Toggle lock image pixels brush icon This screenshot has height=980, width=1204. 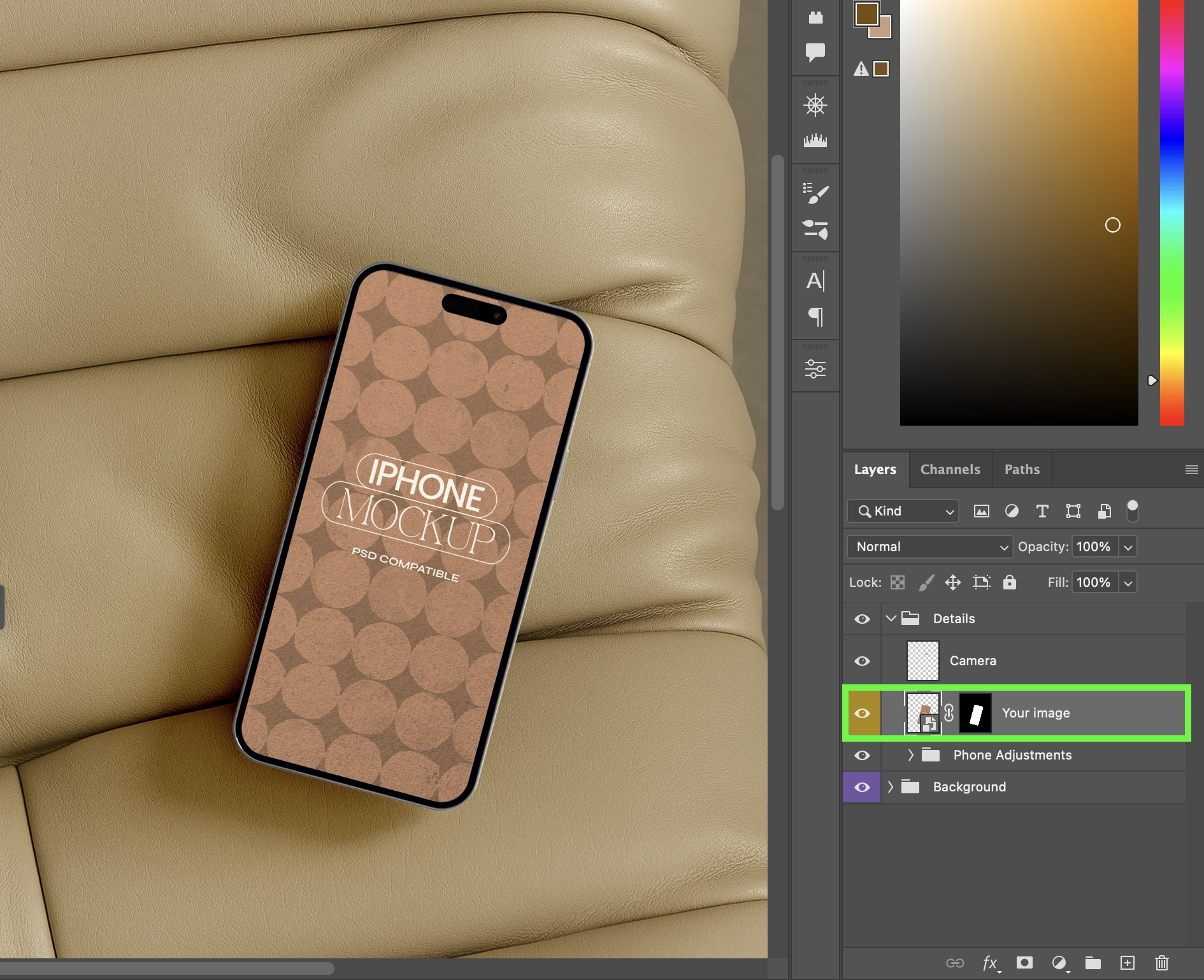tap(926, 582)
